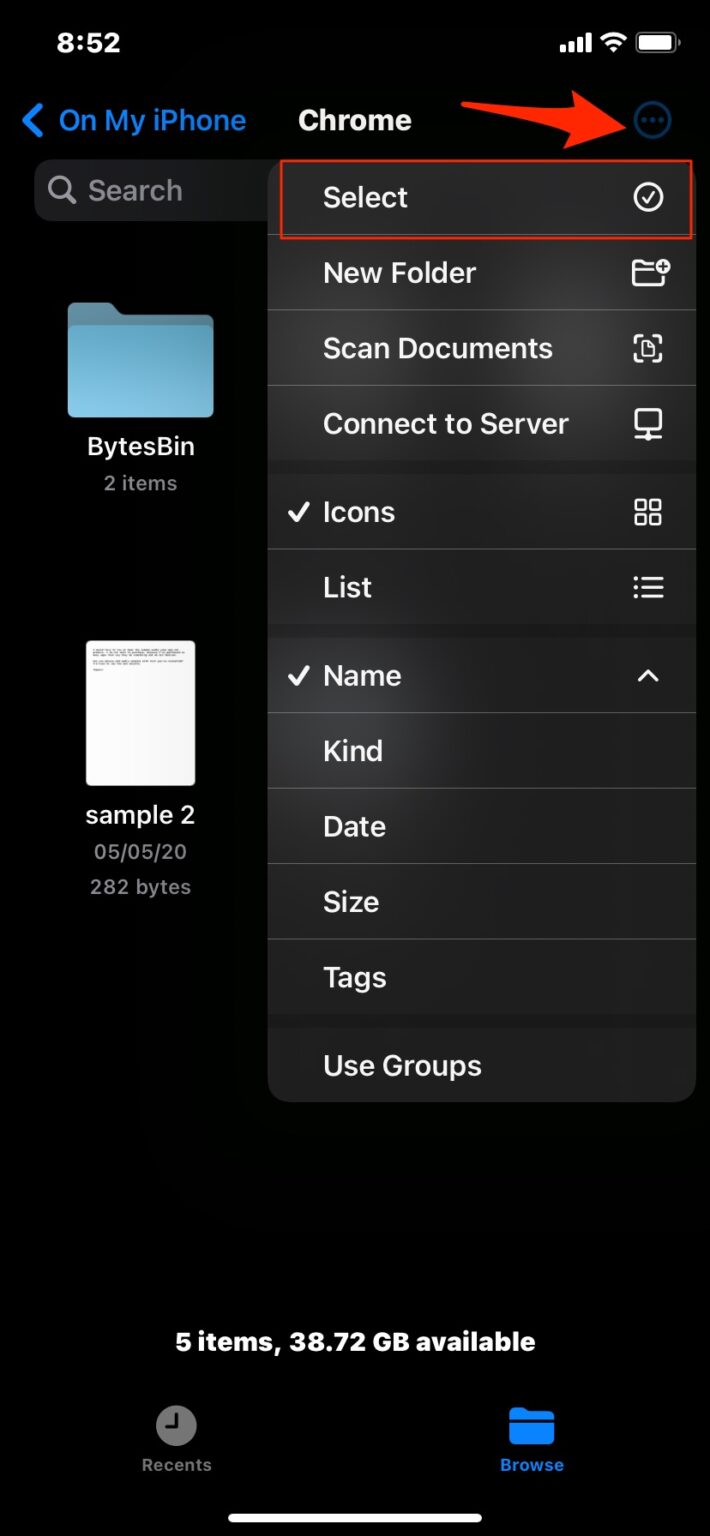
Task: Tap the chevron next to Name sorting
Action: point(649,676)
